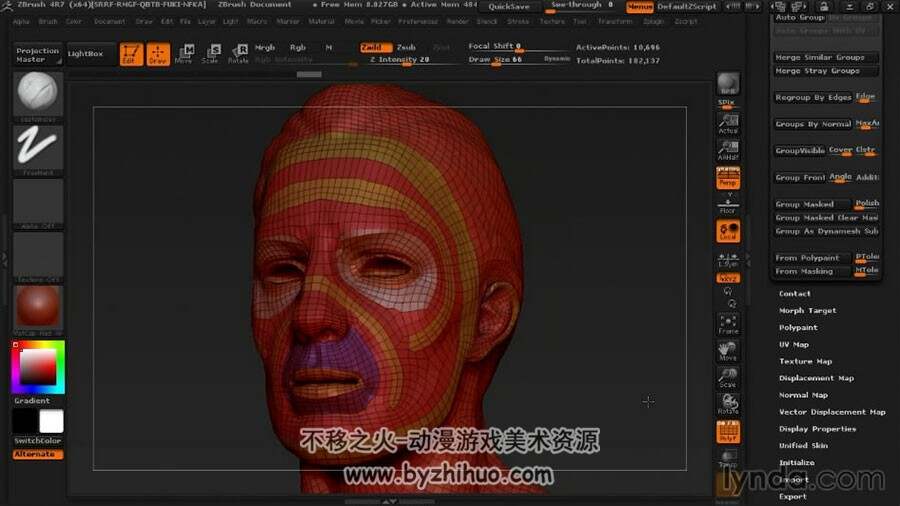Screen dimensions: 900x506
Task: Activate the Edit mode icon
Action: (131, 54)
